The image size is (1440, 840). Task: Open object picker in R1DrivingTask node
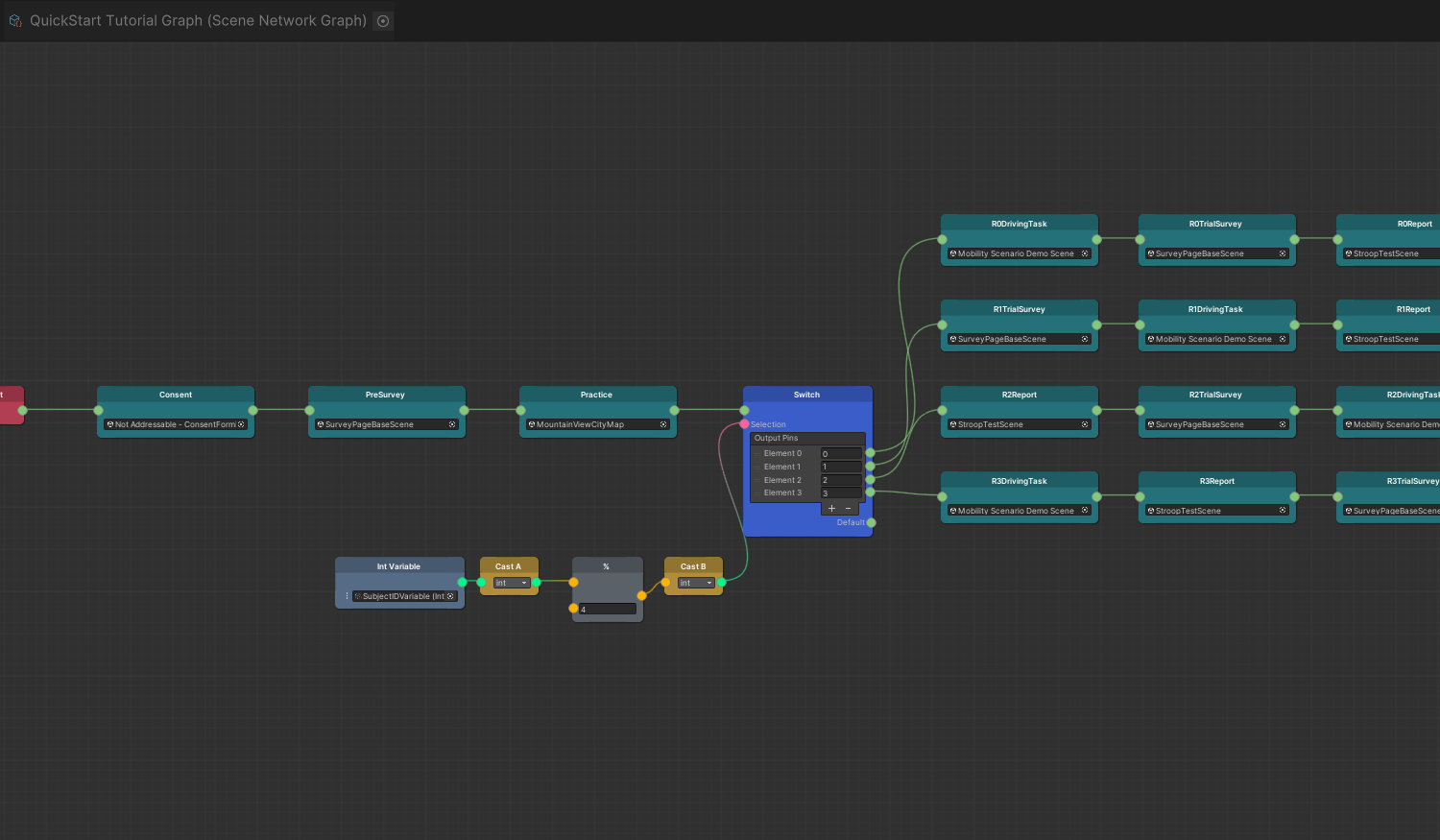click(1283, 339)
